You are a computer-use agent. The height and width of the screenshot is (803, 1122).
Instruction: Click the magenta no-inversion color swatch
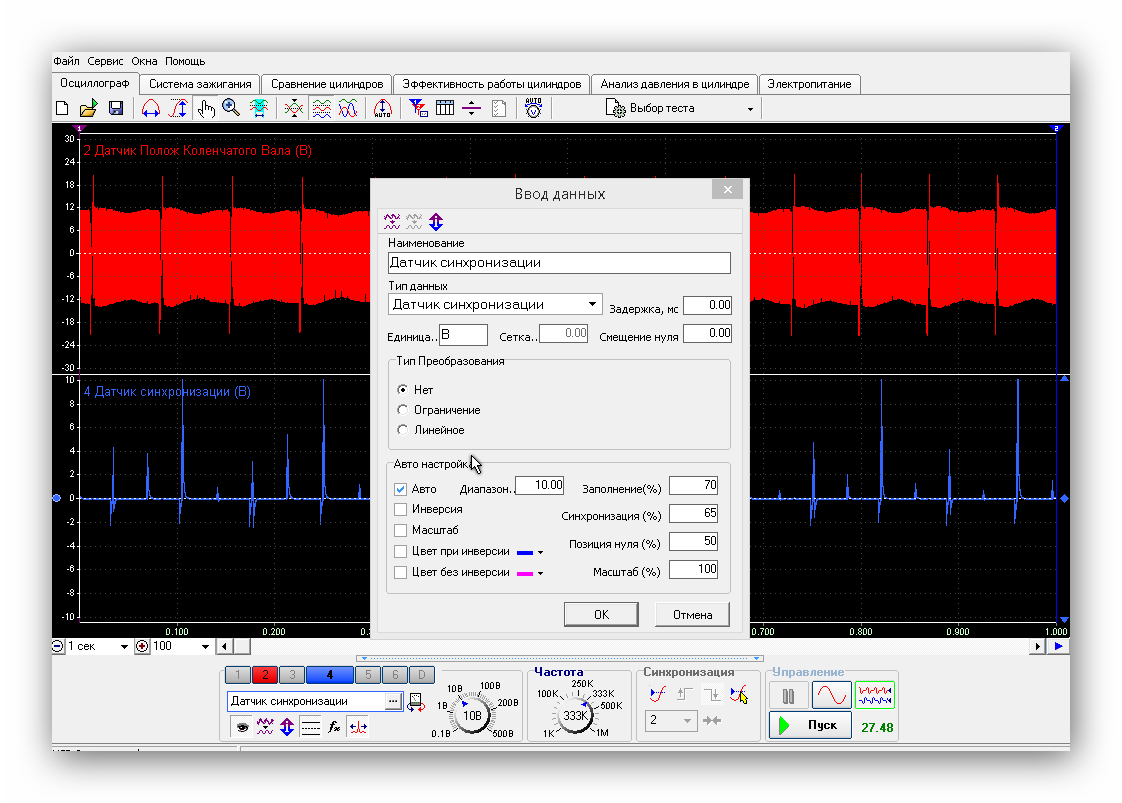click(525, 573)
